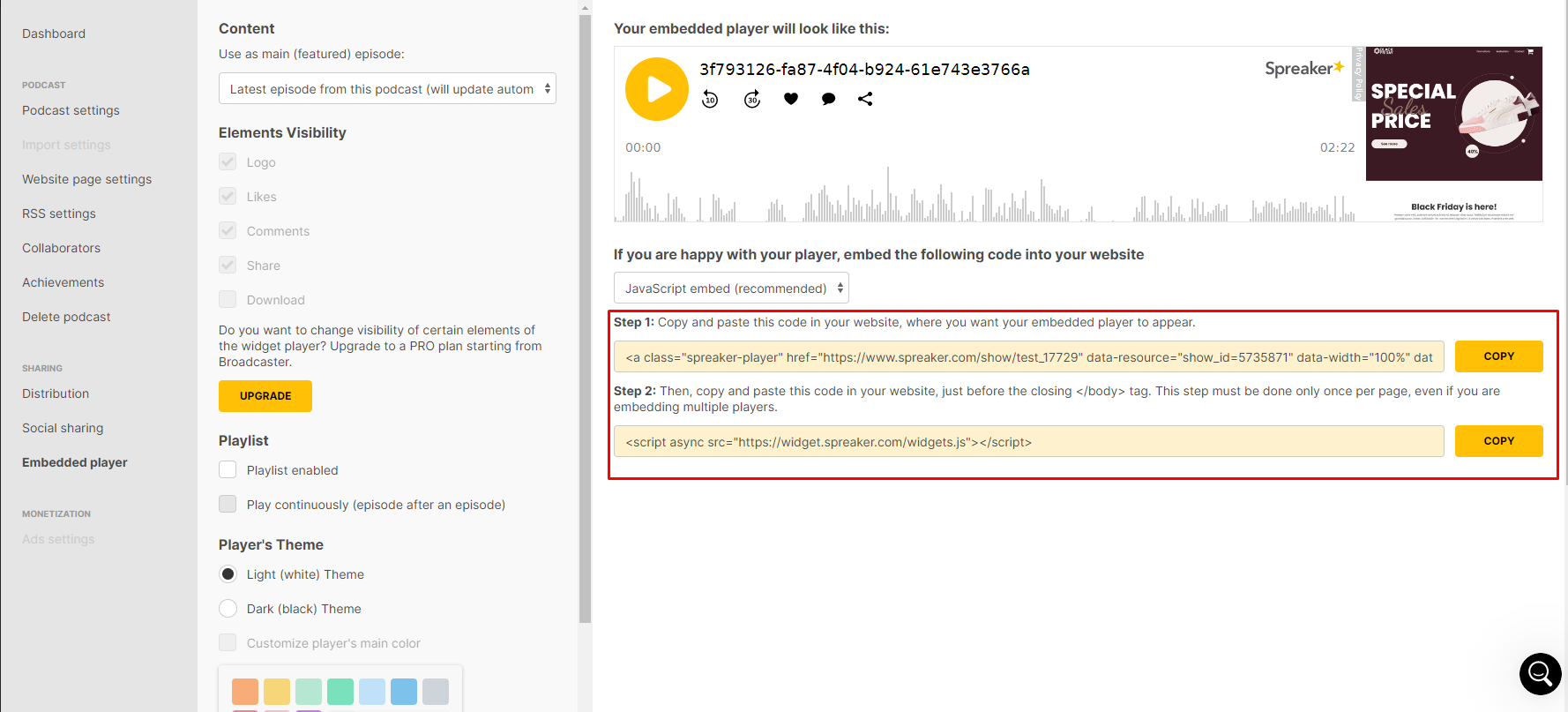The image size is (1568, 712).
Task: Open the Special Price ad thumbnail
Action: [x=1453, y=114]
